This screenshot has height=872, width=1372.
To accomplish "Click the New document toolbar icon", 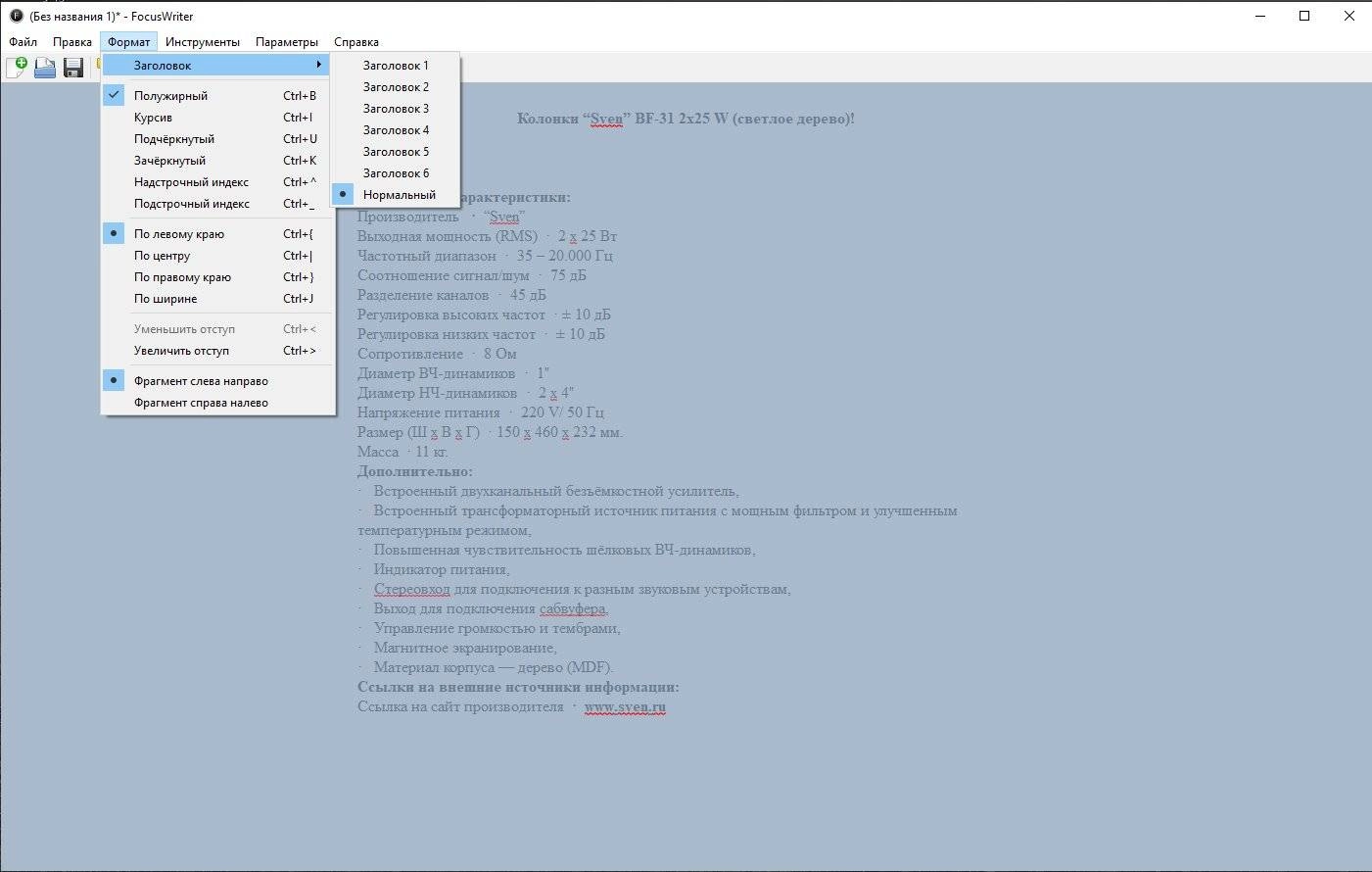I will [17, 67].
